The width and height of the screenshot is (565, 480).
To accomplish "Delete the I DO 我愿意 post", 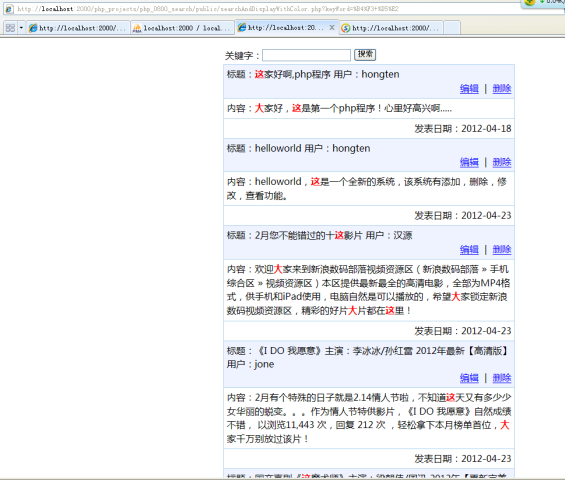I will pyautogui.click(x=502, y=378).
